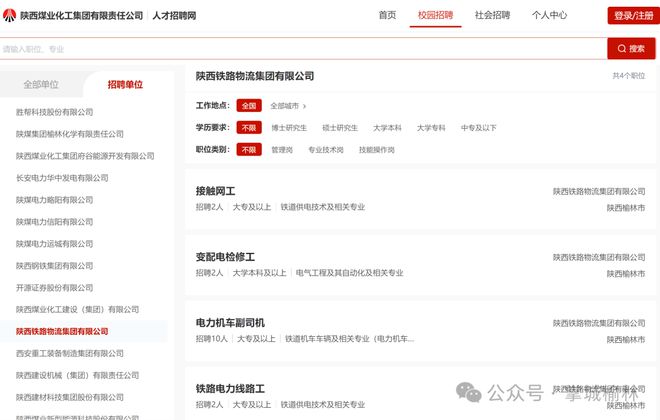Filter by 大学专科 education

[x=431, y=128]
